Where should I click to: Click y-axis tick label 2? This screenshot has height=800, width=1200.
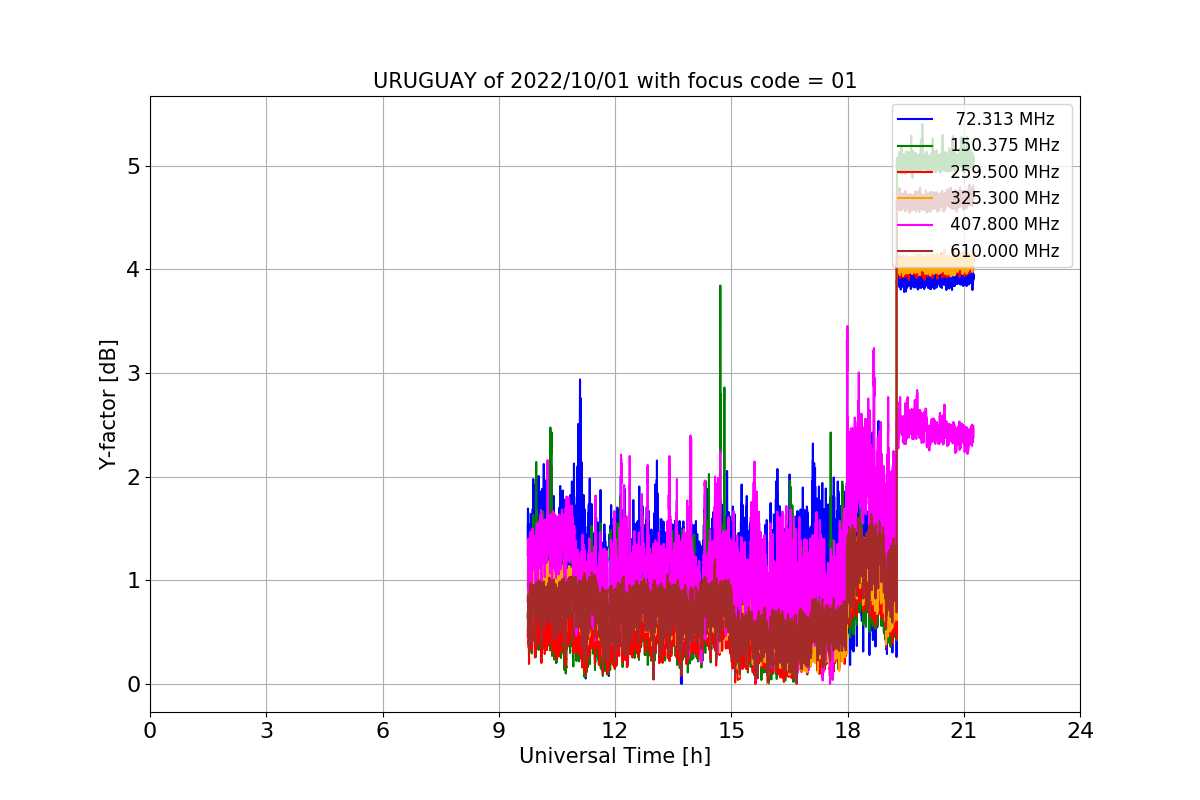pyautogui.click(x=133, y=477)
